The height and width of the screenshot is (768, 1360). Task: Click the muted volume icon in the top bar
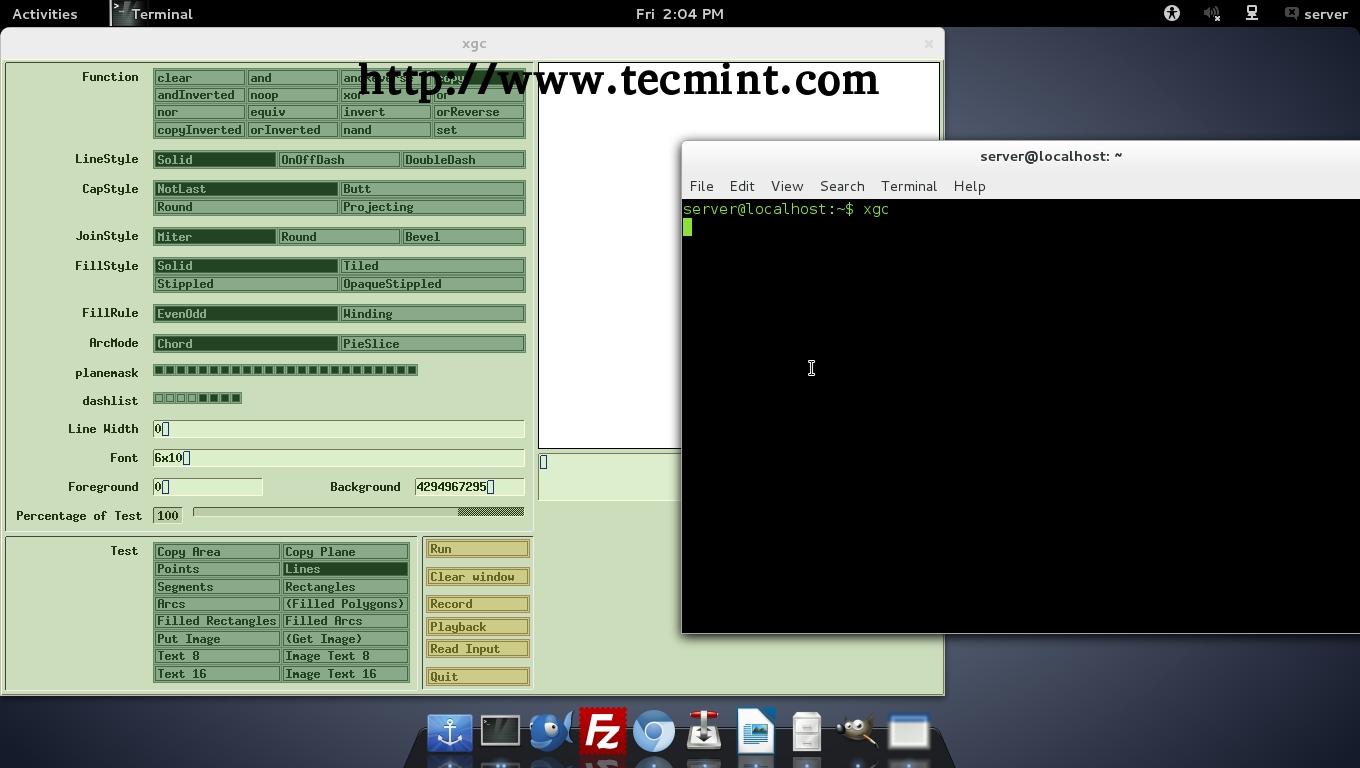tap(1211, 14)
